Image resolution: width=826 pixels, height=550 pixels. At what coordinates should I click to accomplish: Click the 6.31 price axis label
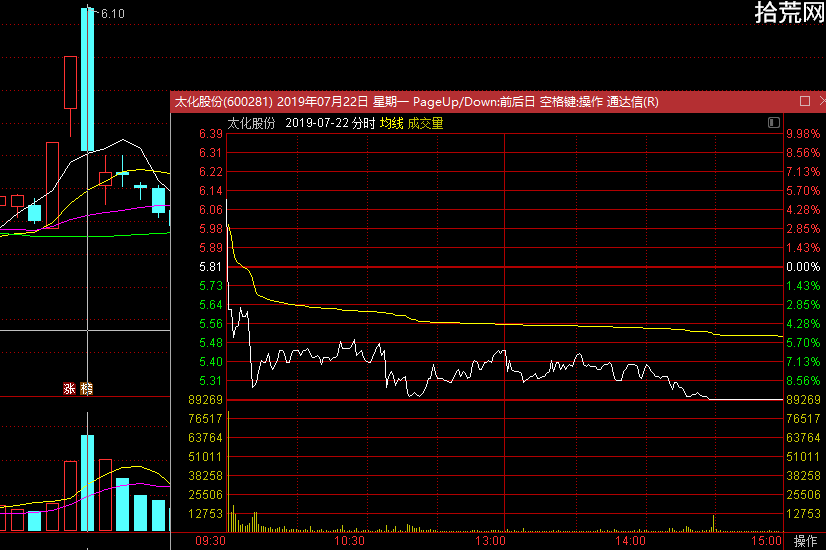point(211,153)
